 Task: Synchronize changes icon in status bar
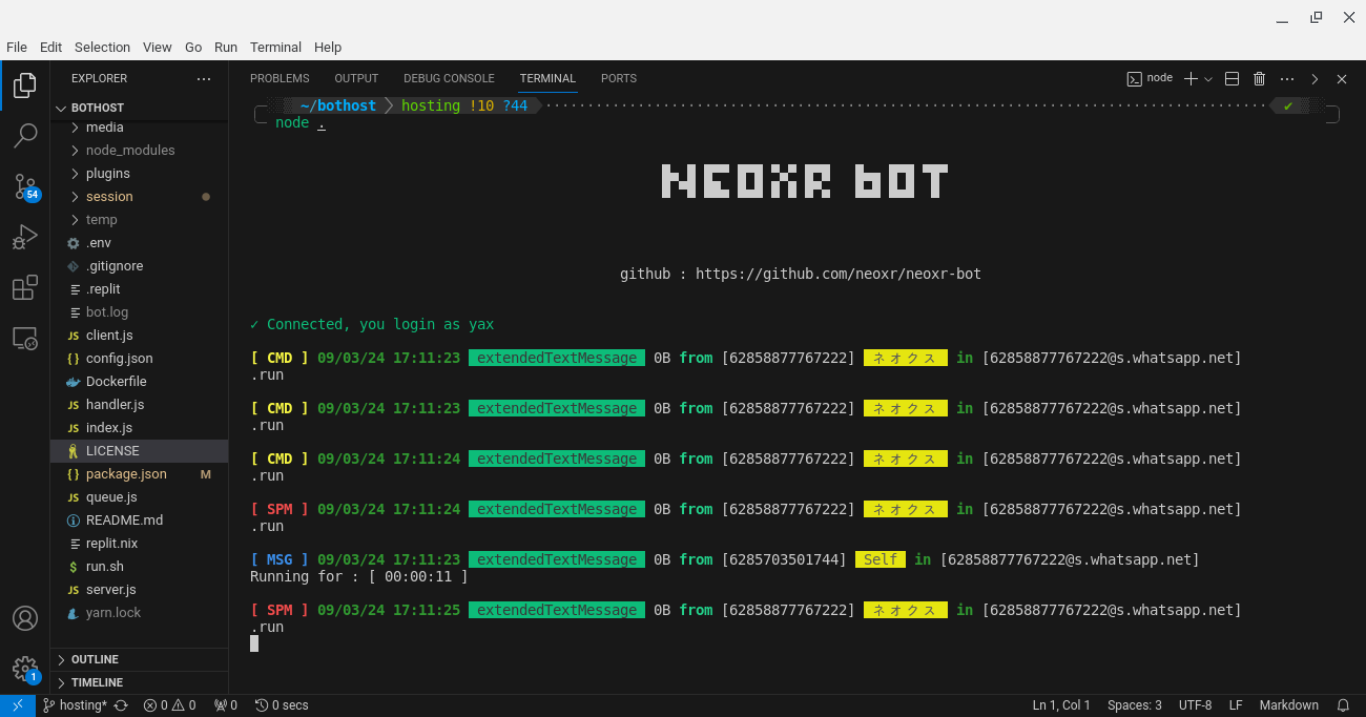(x=121, y=705)
